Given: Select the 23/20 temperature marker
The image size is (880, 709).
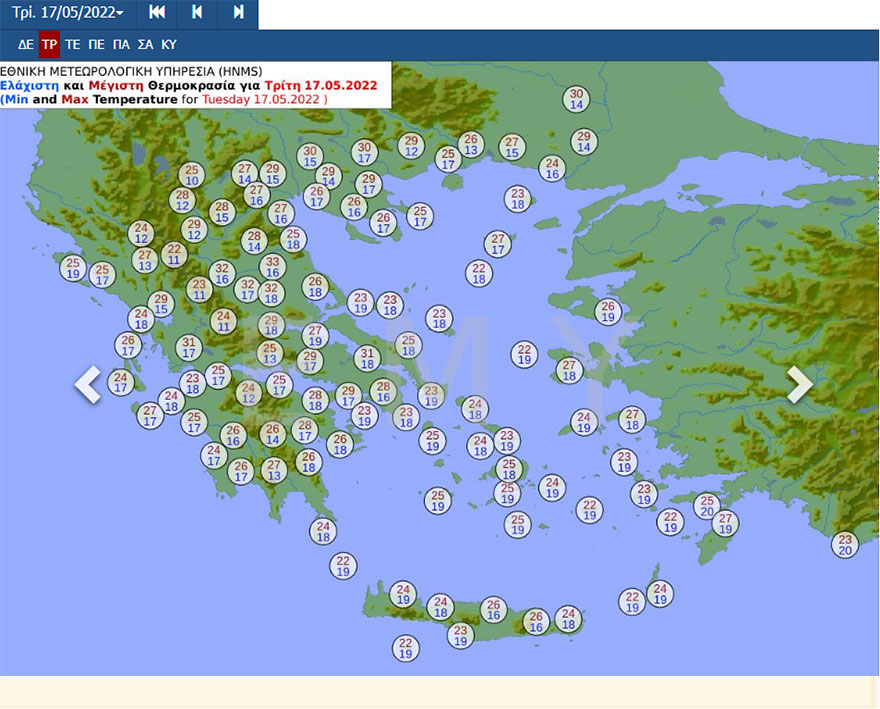Looking at the screenshot, I should click(845, 544).
